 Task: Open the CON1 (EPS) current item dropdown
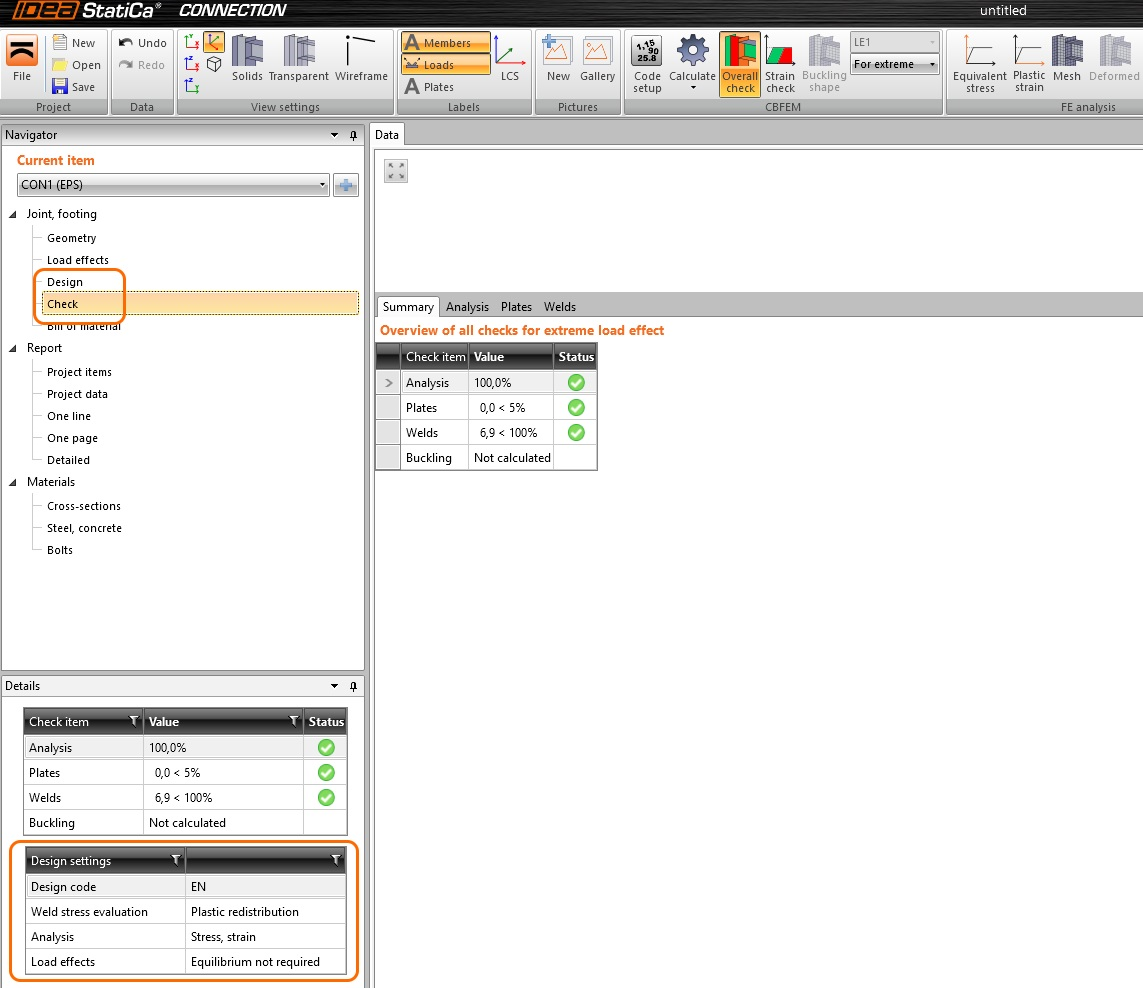[174, 185]
